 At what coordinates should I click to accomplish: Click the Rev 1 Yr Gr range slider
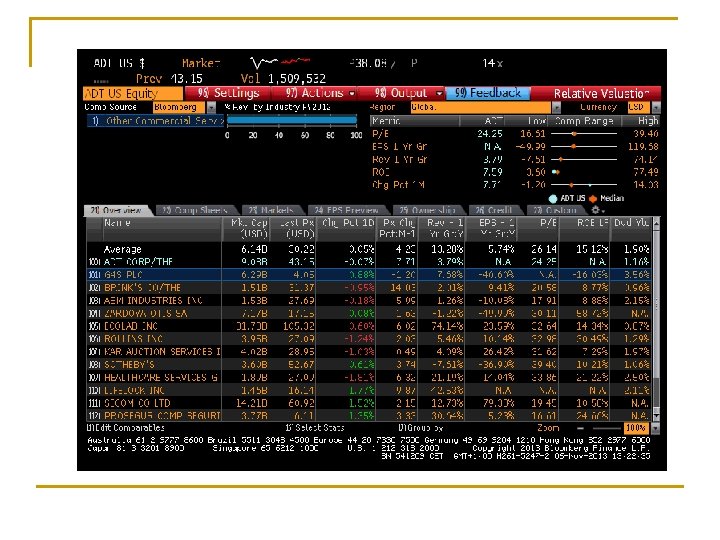pyautogui.click(x=584, y=159)
